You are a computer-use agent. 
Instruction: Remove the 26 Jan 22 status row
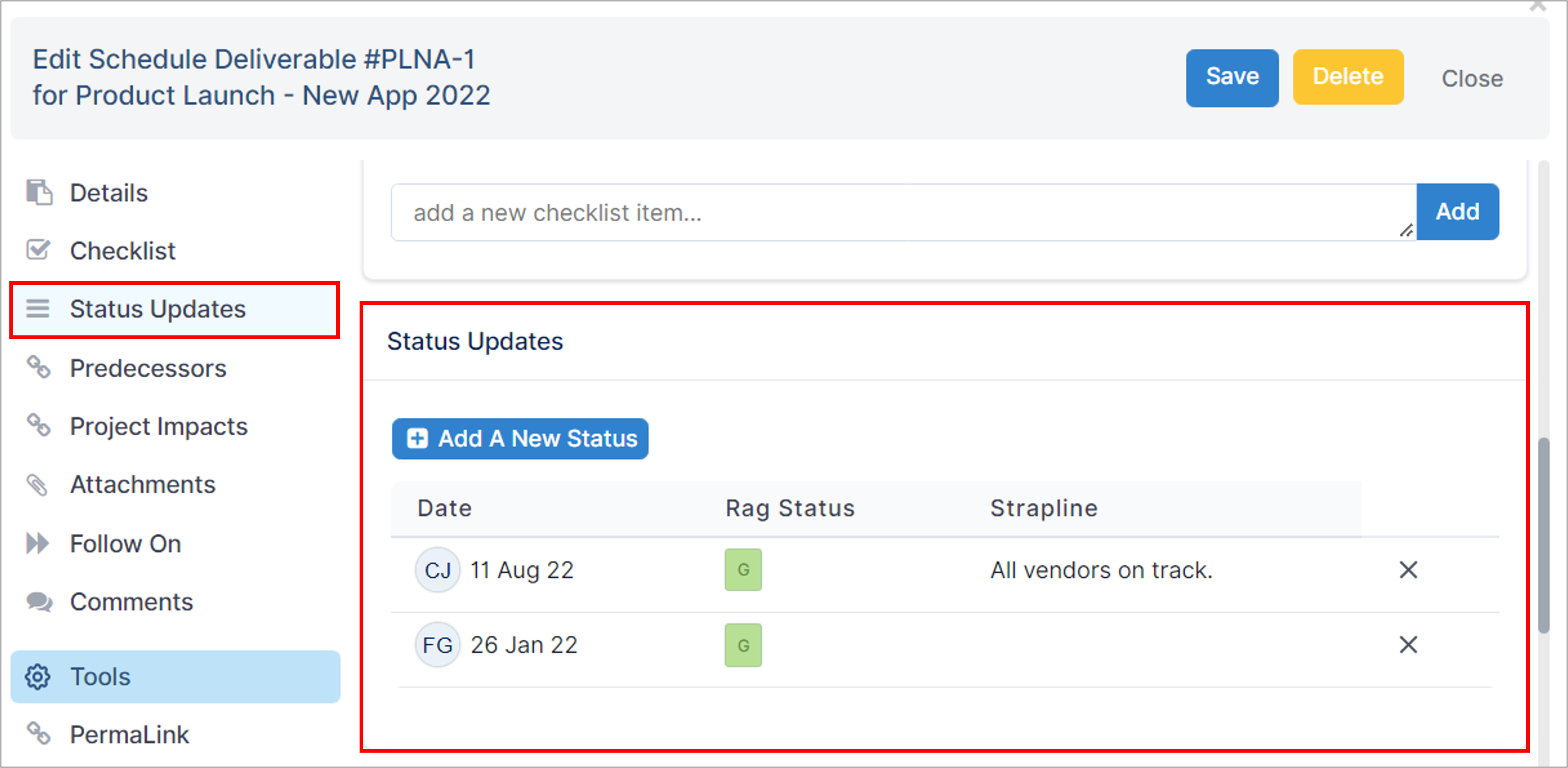(x=1408, y=645)
